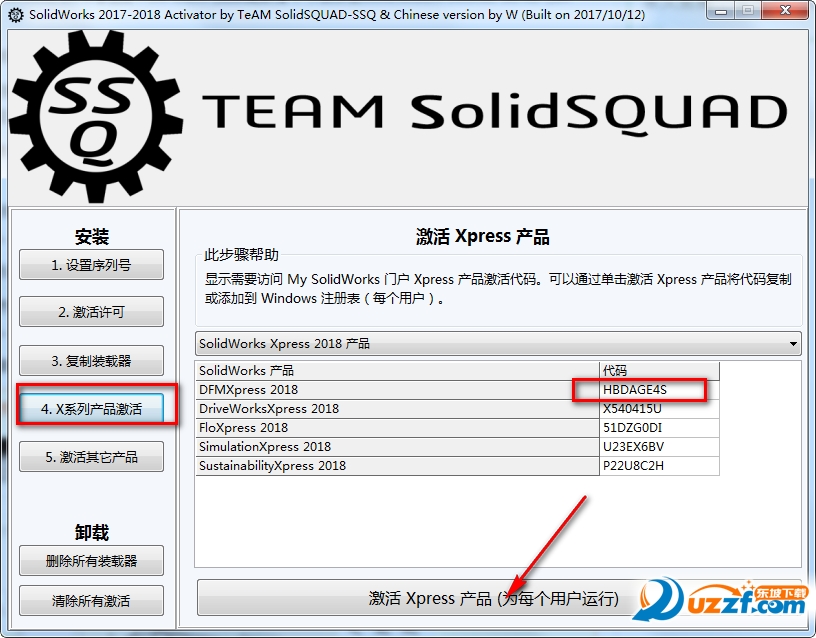Image resolution: width=816 pixels, height=638 pixels.
Task: Select '3. 复制装载器' button
Action: pyautogui.click(x=92, y=361)
